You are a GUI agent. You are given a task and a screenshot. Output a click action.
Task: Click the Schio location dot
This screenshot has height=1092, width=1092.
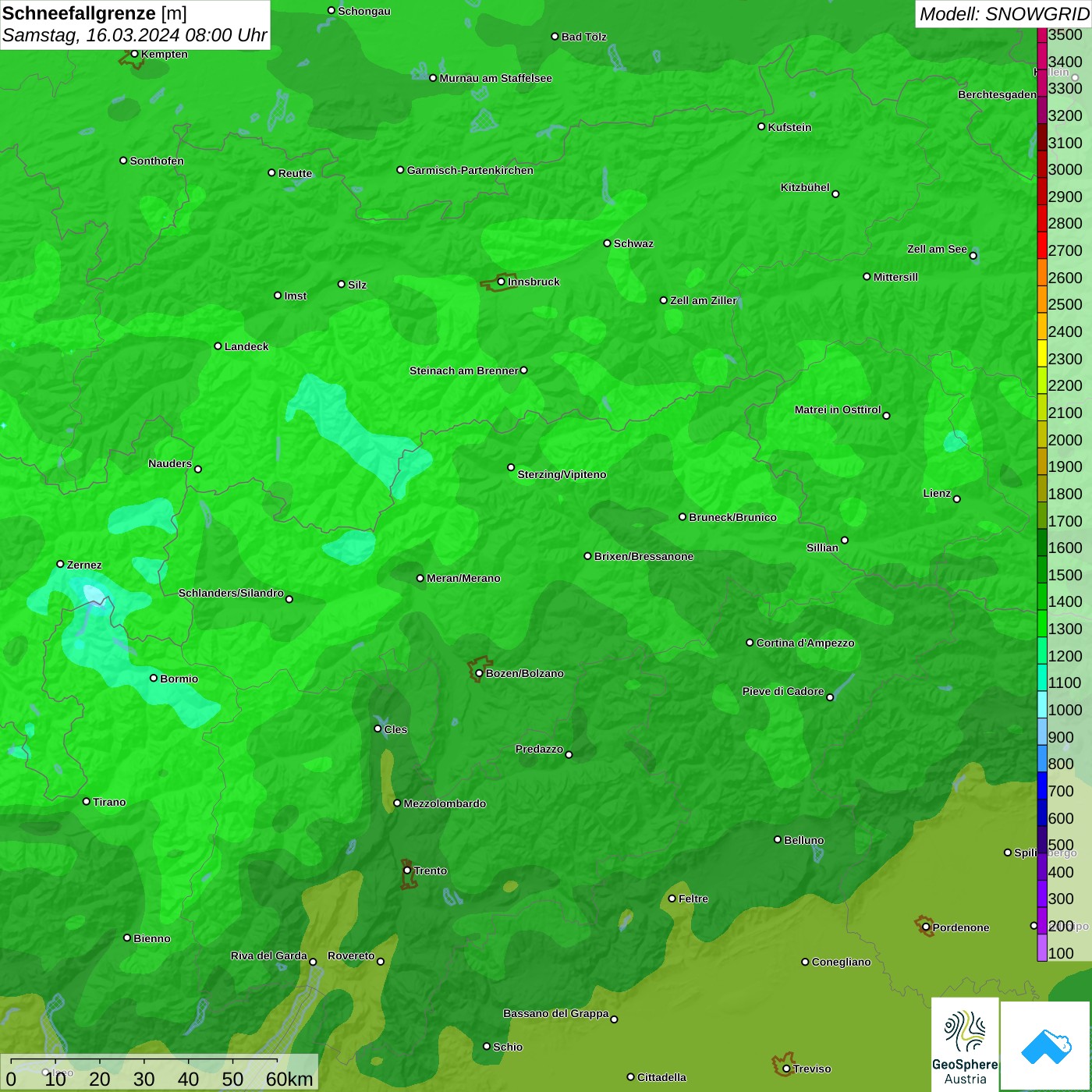point(487,1046)
